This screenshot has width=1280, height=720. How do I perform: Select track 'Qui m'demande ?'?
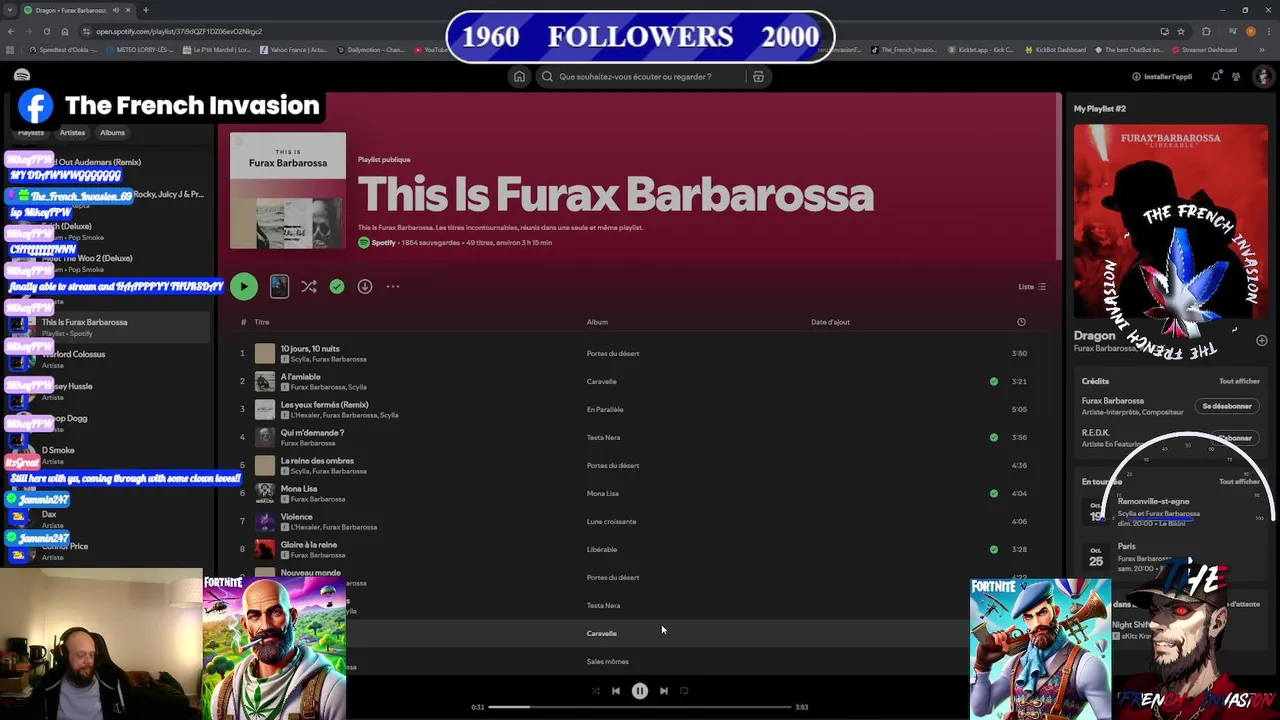312,433
